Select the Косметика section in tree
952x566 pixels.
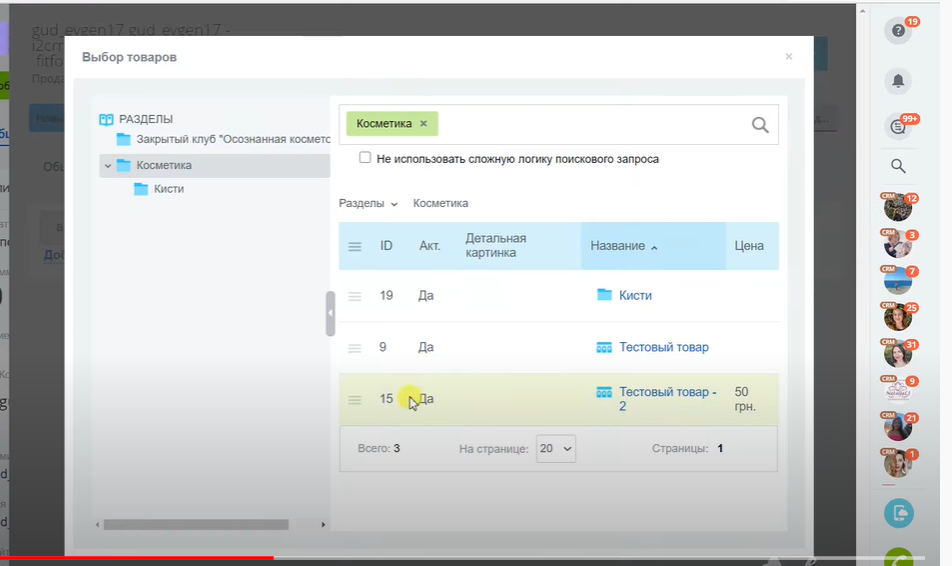[x=163, y=165]
